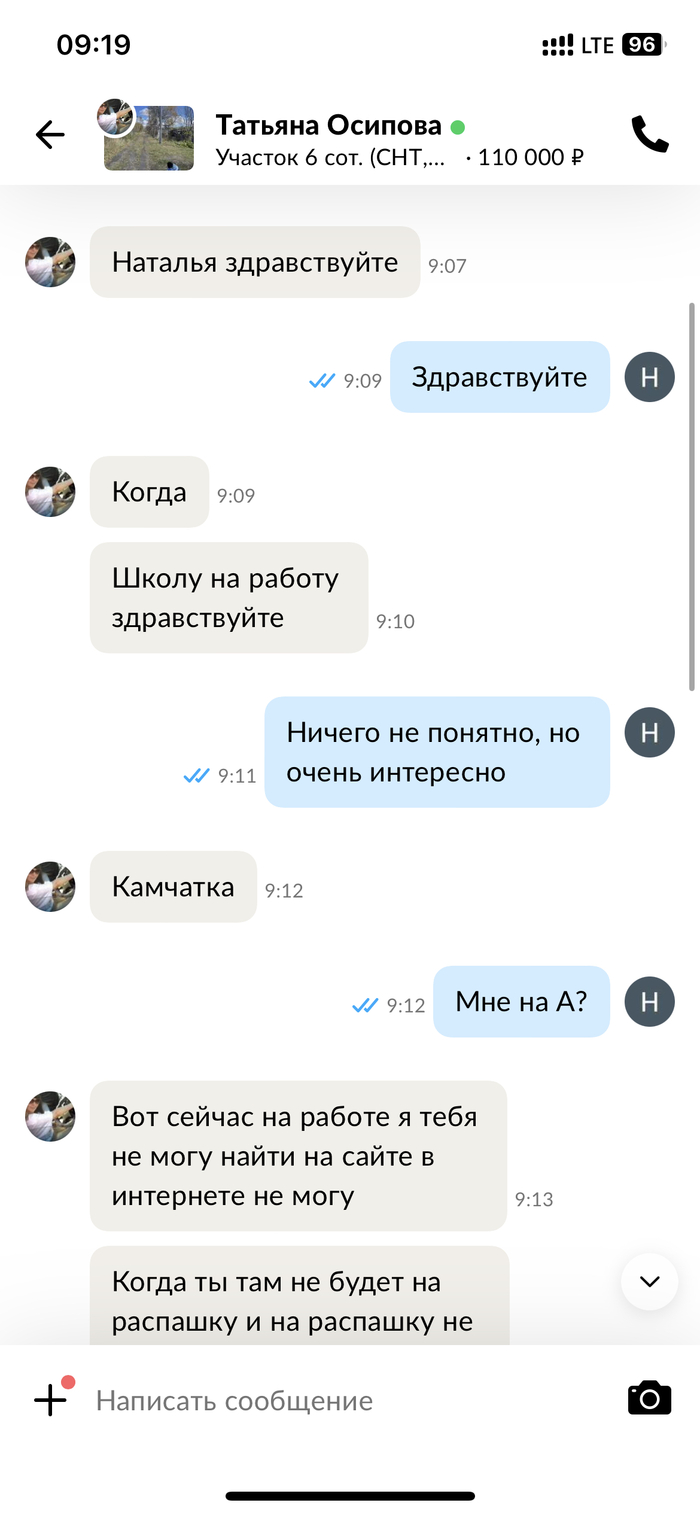
Task: Call Татьяна Осипова with phone icon
Action: 650,134
